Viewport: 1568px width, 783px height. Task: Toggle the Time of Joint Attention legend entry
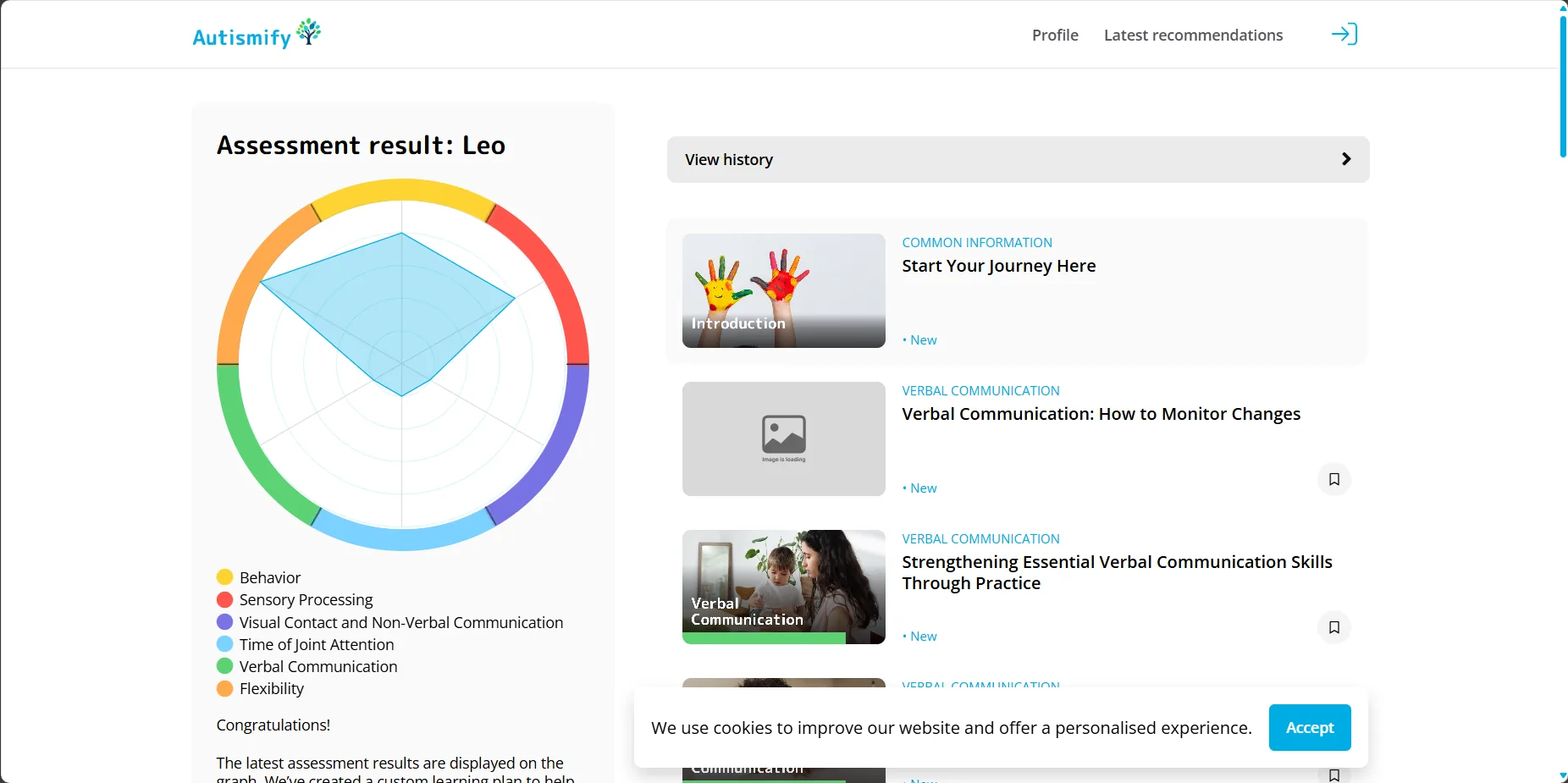[x=224, y=643]
